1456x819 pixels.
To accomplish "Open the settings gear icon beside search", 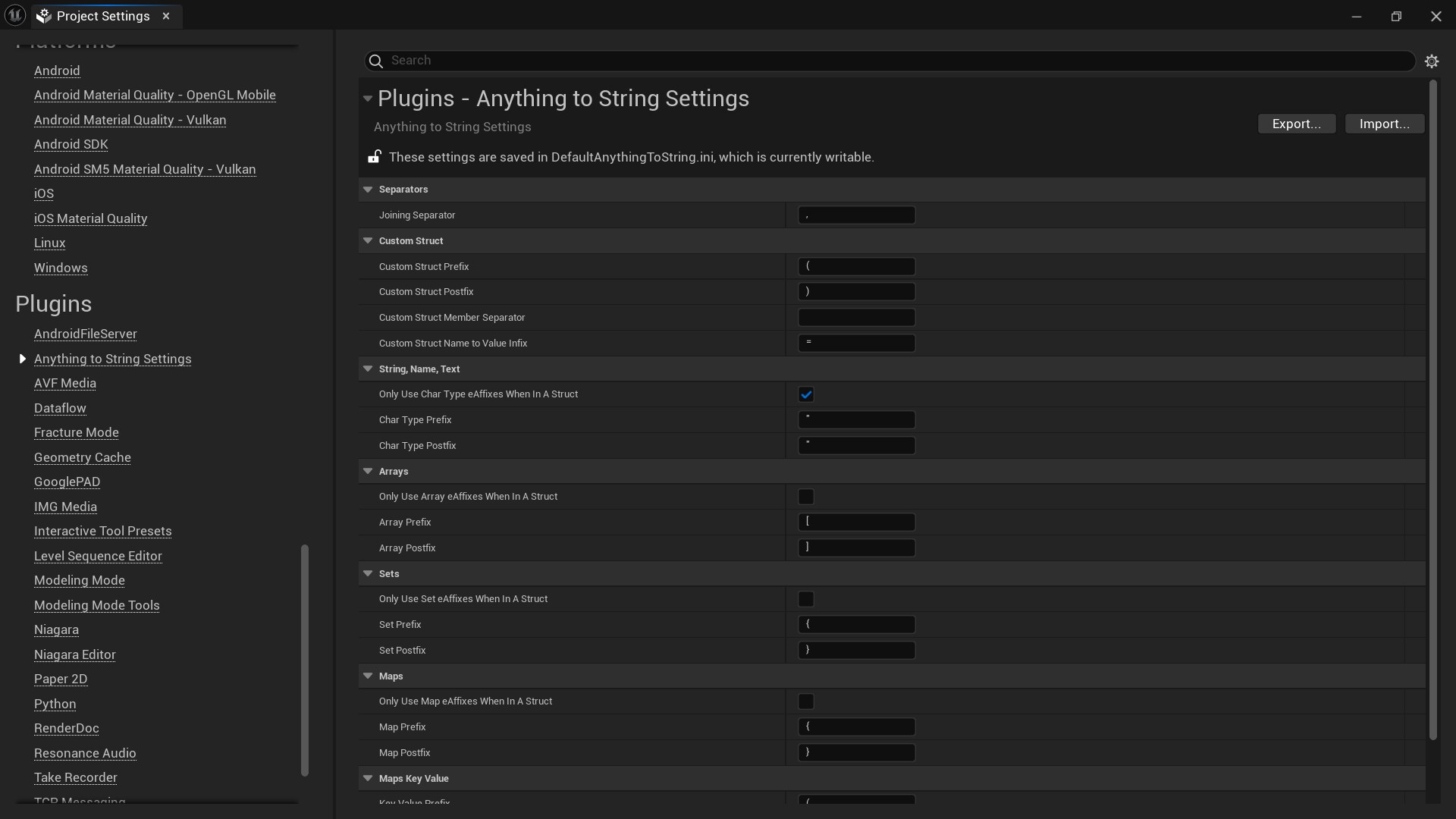I will [1432, 61].
